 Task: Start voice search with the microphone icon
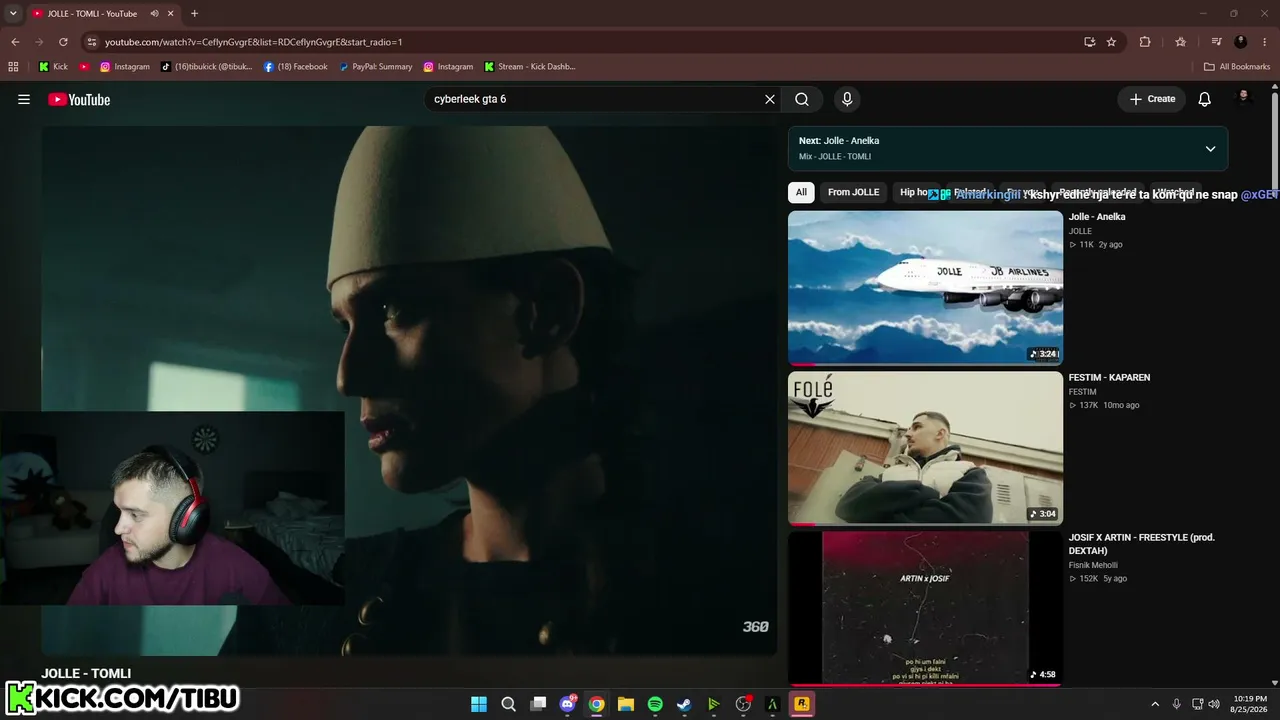click(x=847, y=99)
